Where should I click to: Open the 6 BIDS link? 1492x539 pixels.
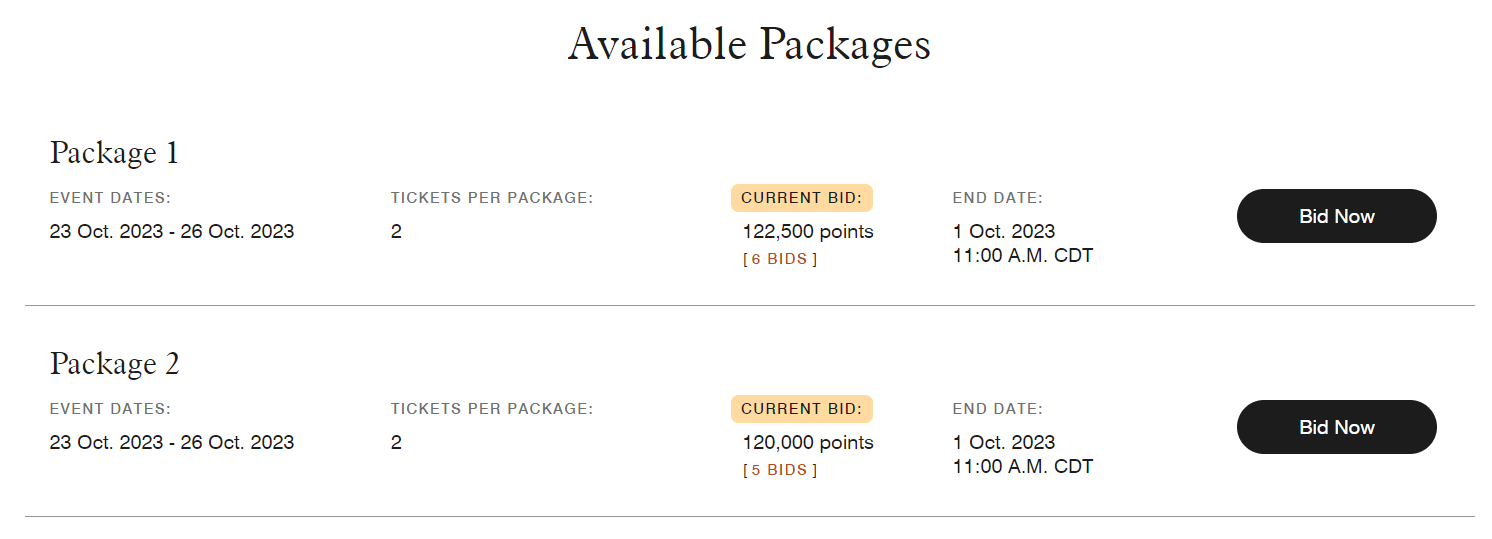click(780, 259)
